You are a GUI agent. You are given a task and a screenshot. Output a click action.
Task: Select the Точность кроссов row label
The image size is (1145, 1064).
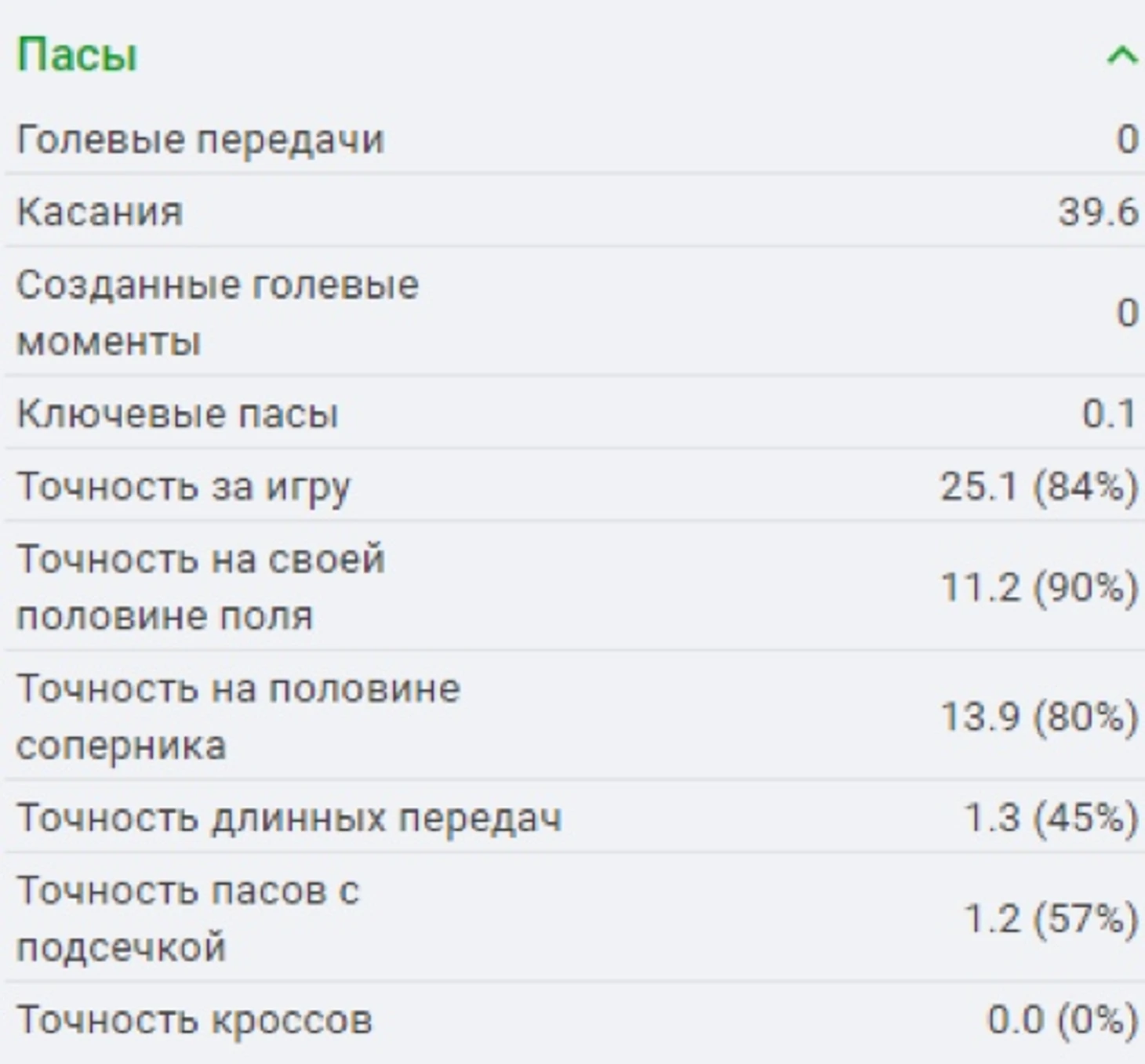pyautogui.click(x=194, y=1021)
